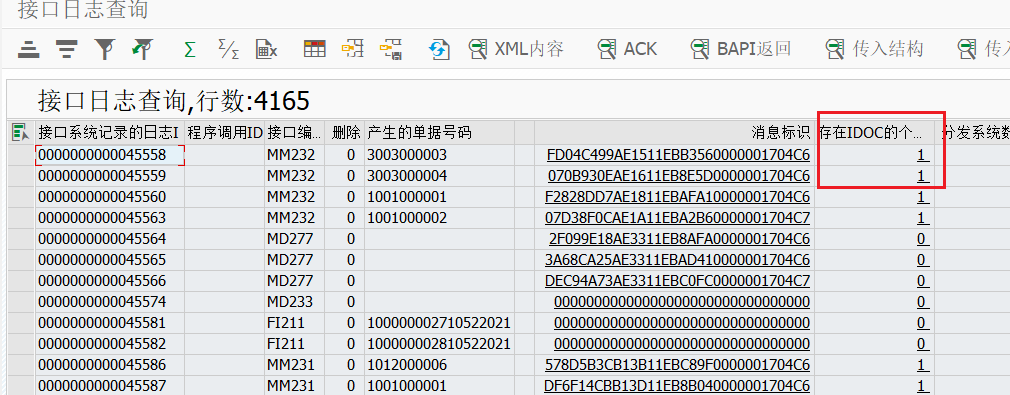Show the BAPI返回 details
This screenshot has width=1010, height=395.
pyautogui.click(x=740, y=49)
